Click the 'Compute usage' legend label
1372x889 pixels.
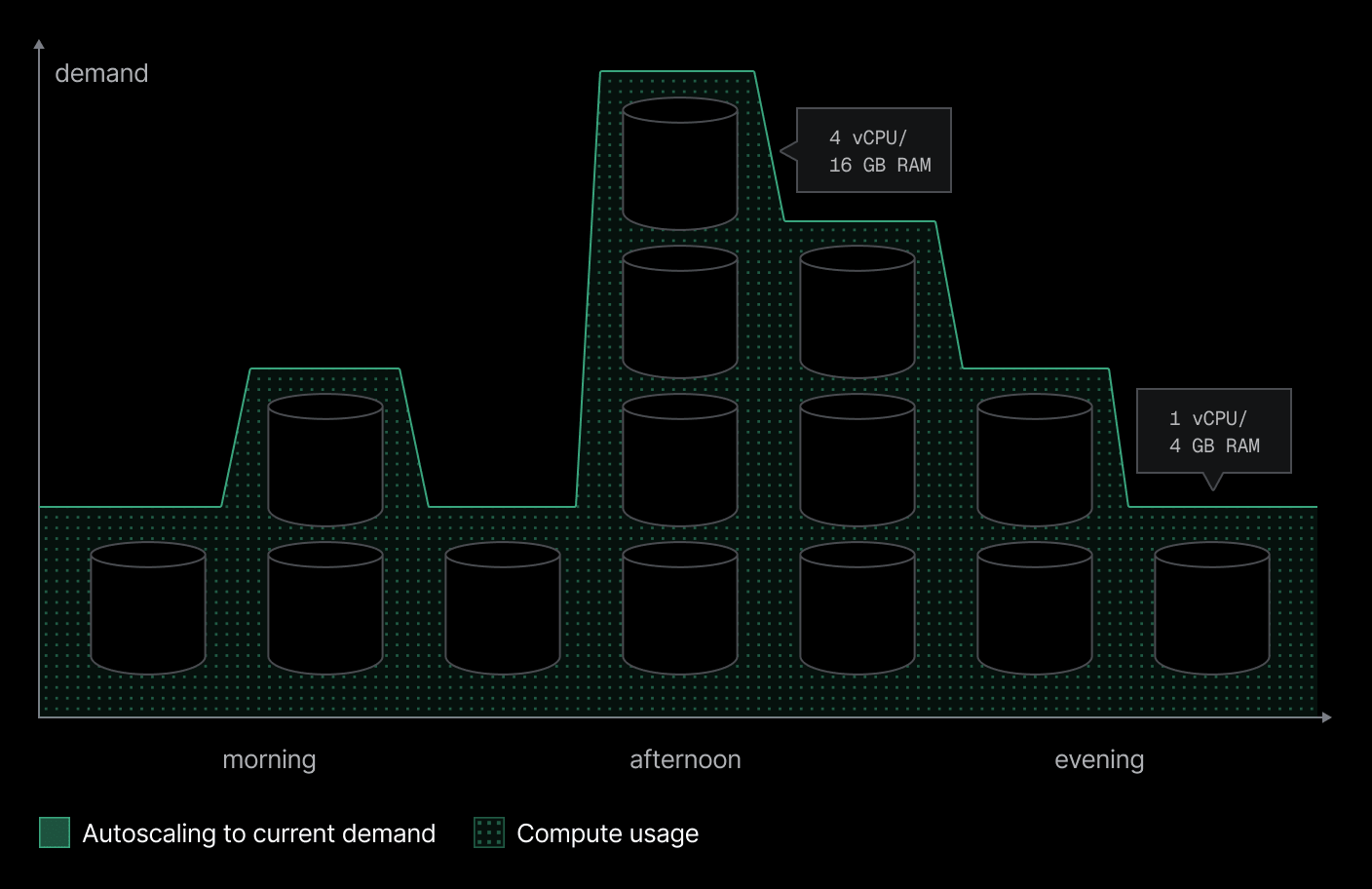point(608,833)
